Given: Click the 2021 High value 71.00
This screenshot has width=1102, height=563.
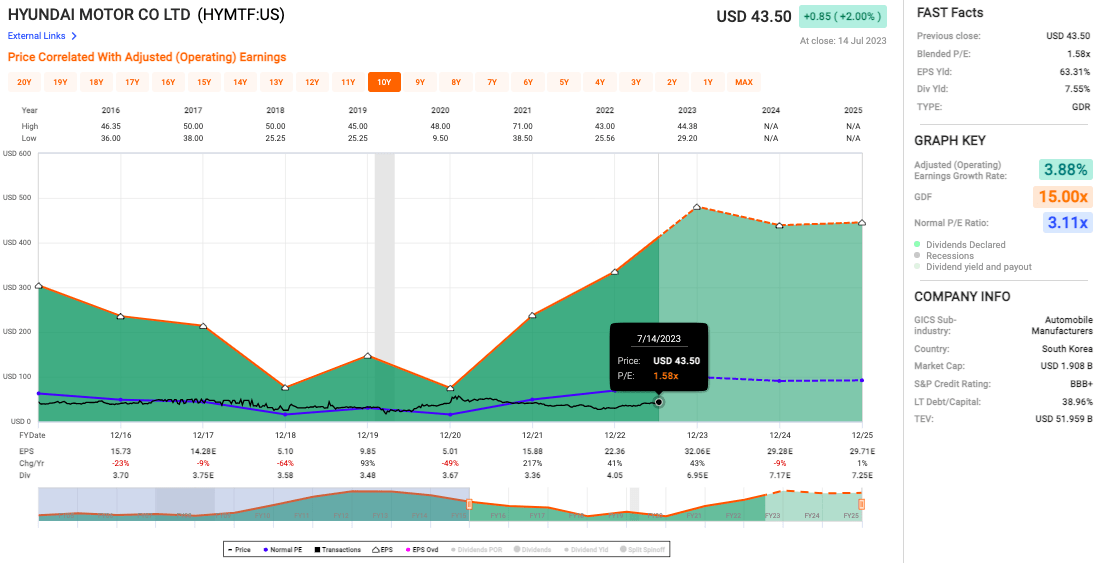Looking at the screenshot, I should [523, 127].
